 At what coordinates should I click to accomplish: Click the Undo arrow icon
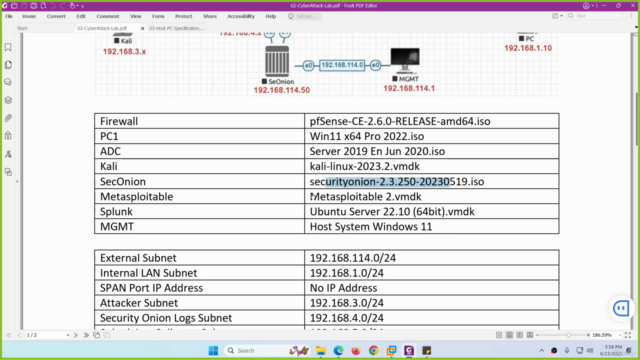click(53, 6)
